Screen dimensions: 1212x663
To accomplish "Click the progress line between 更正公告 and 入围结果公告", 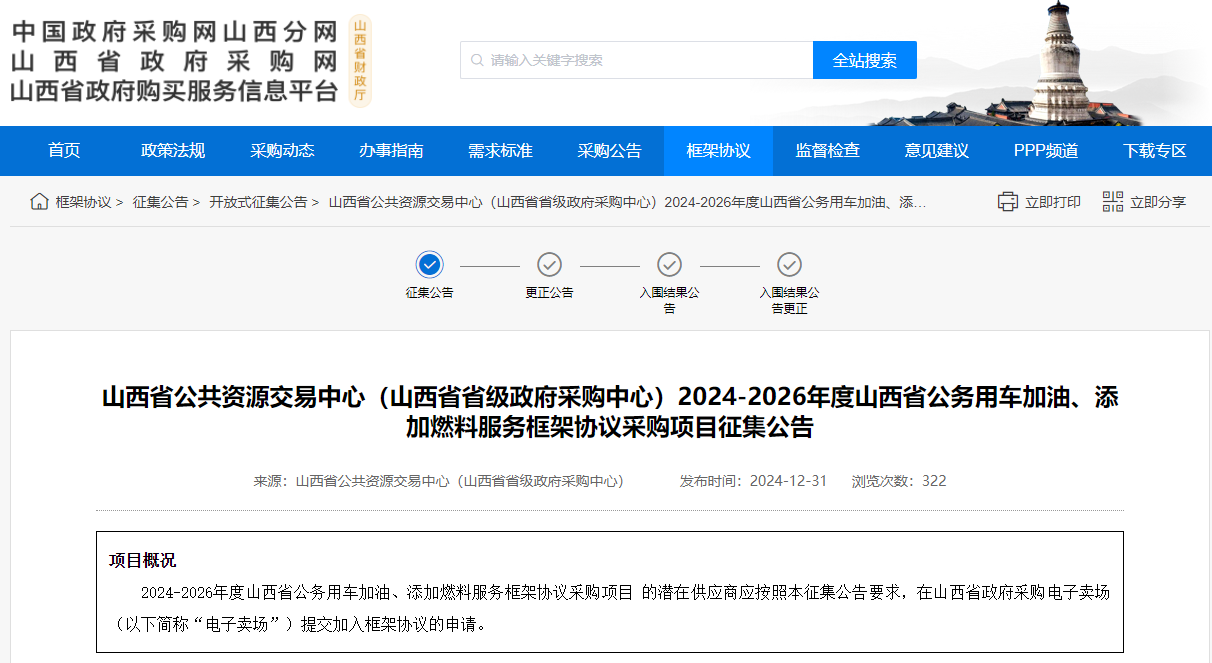I will coord(609,267).
